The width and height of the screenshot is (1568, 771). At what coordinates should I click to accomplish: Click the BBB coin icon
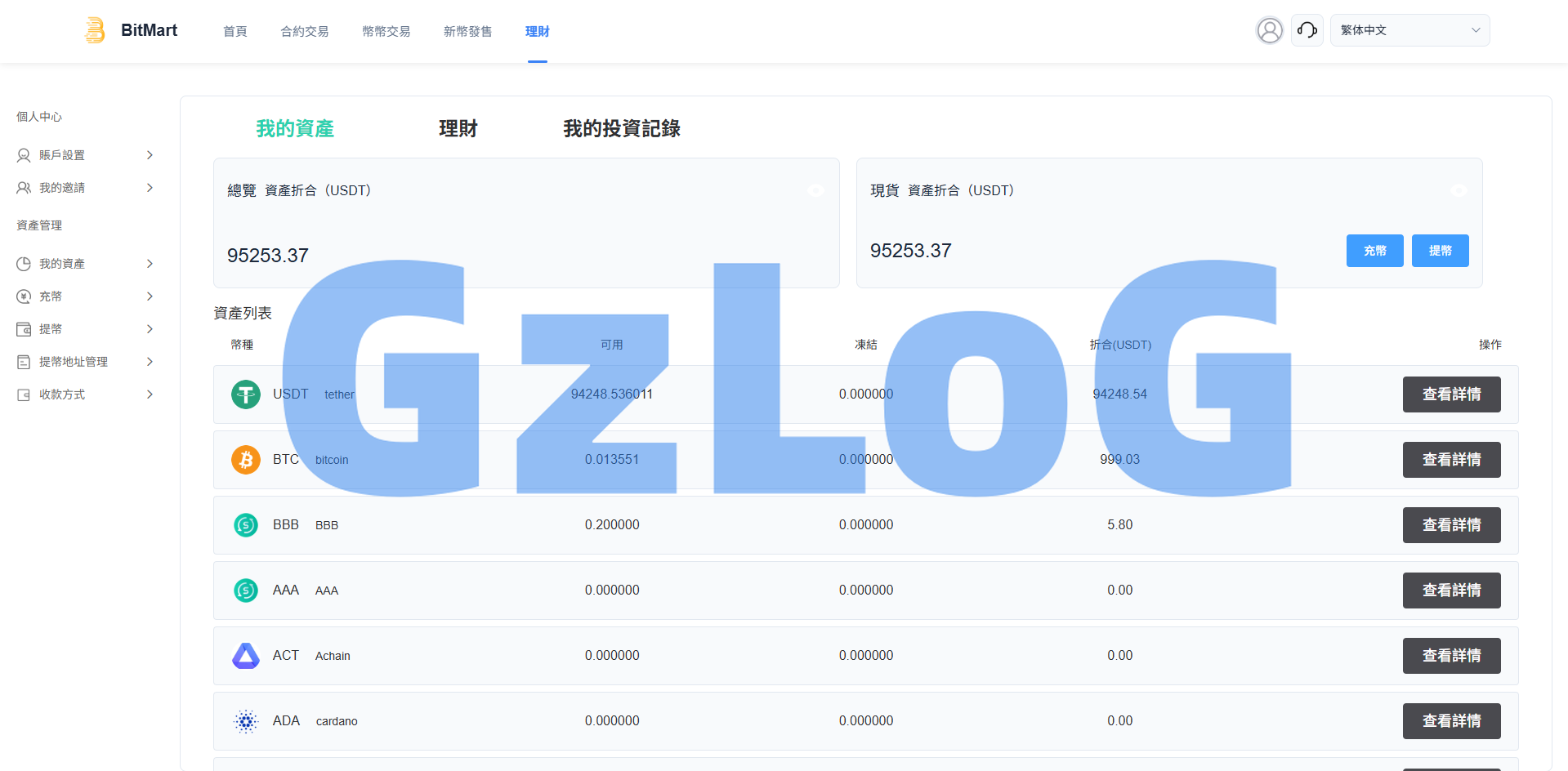[x=245, y=525]
